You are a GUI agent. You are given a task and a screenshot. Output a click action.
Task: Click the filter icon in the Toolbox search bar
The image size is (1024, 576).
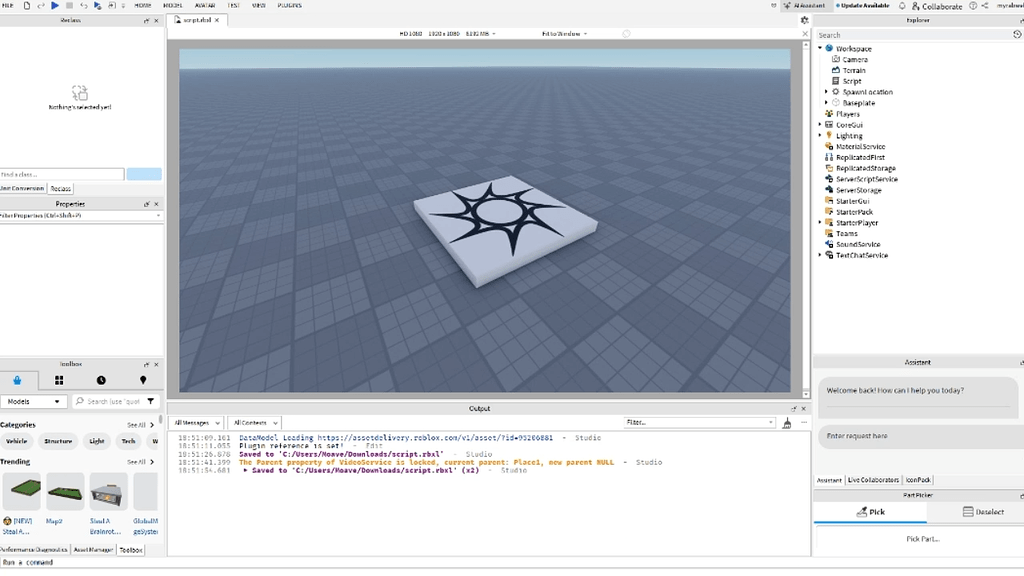tap(151, 402)
